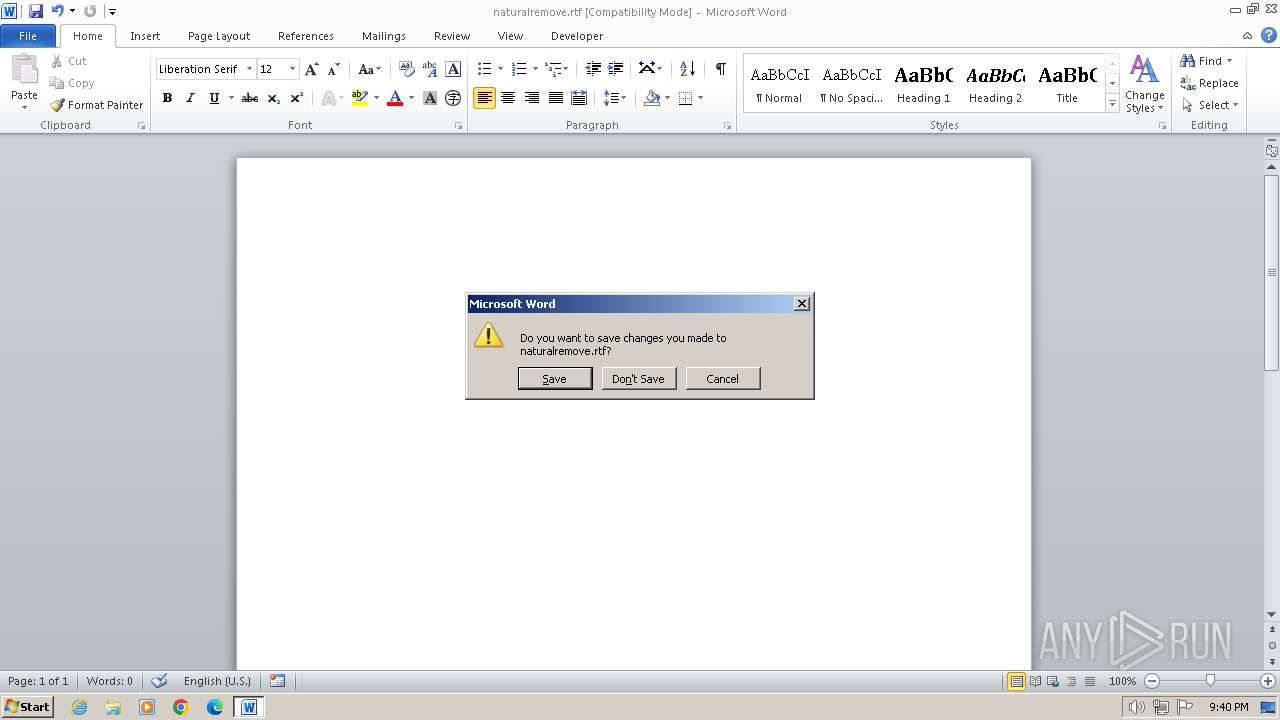Click the Align Text Right icon
The height and width of the screenshot is (720, 1280).
coord(532,98)
